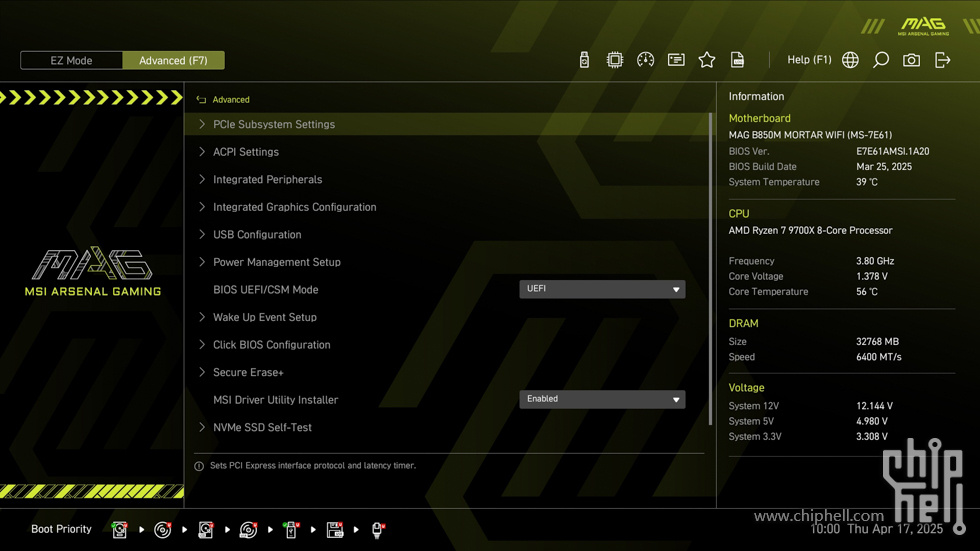
Task: Click the PCI Express description help text
Action: (312, 465)
